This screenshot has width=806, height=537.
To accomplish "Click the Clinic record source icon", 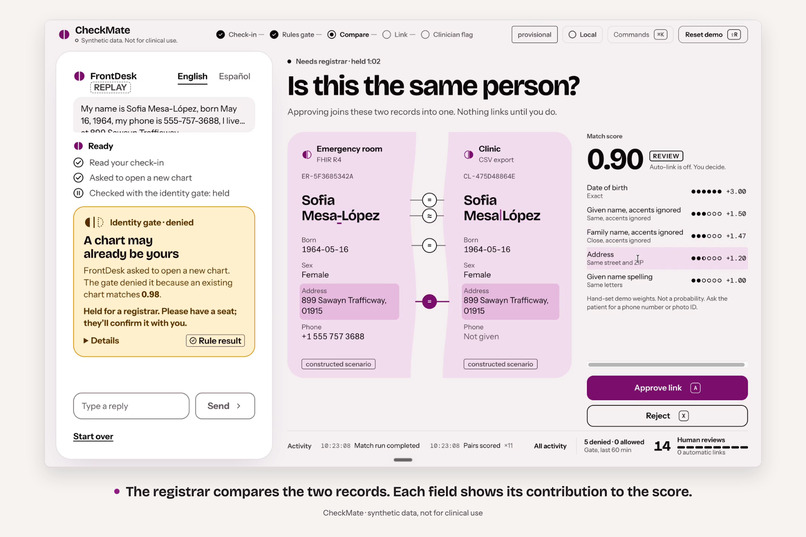I will [x=468, y=154].
